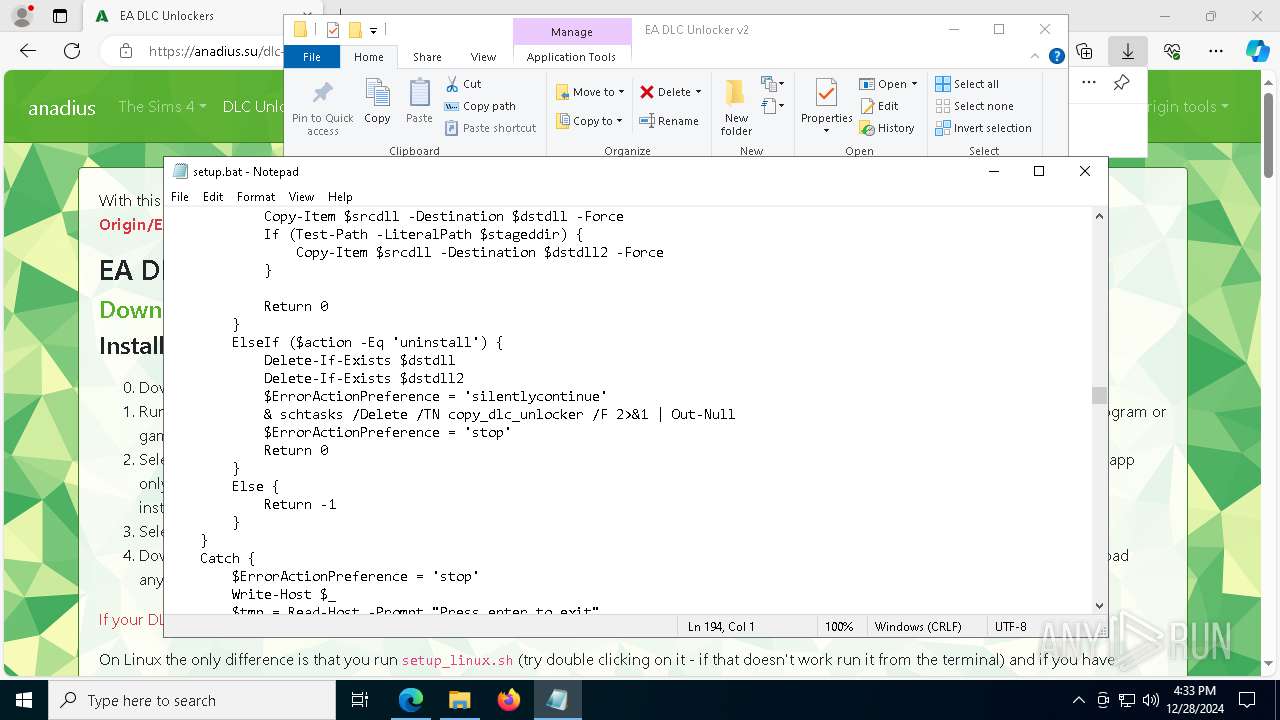
Task: Click the Edge address bar URL
Action: pyautogui.click(x=215, y=51)
